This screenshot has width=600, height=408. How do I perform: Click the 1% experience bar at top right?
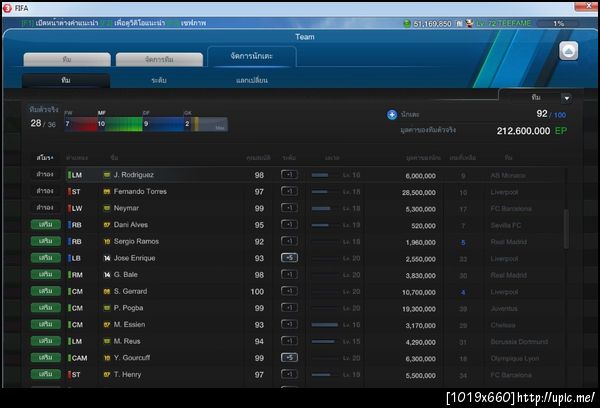point(558,24)
